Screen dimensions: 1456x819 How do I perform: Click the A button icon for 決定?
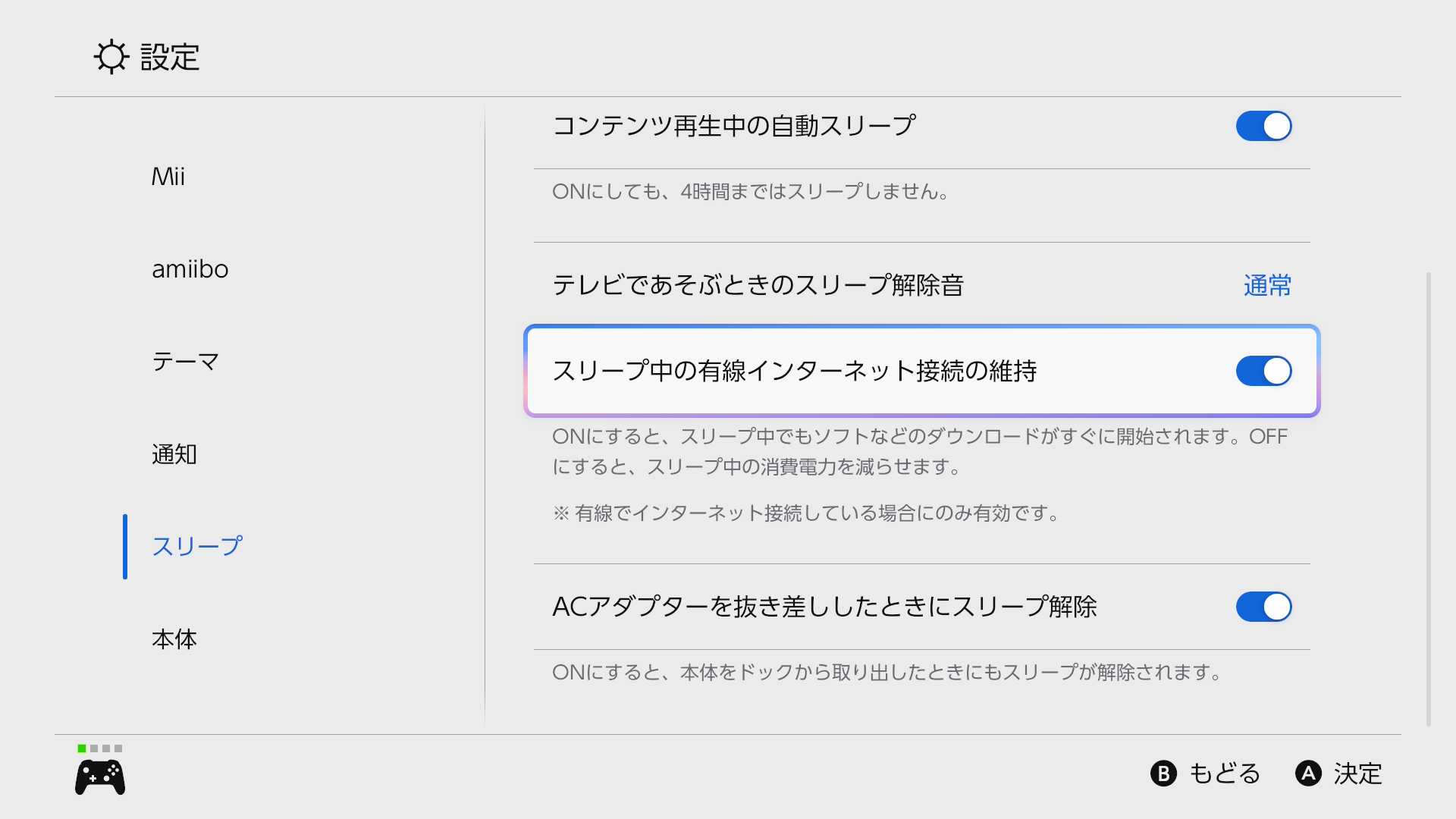click(1308, 773)
